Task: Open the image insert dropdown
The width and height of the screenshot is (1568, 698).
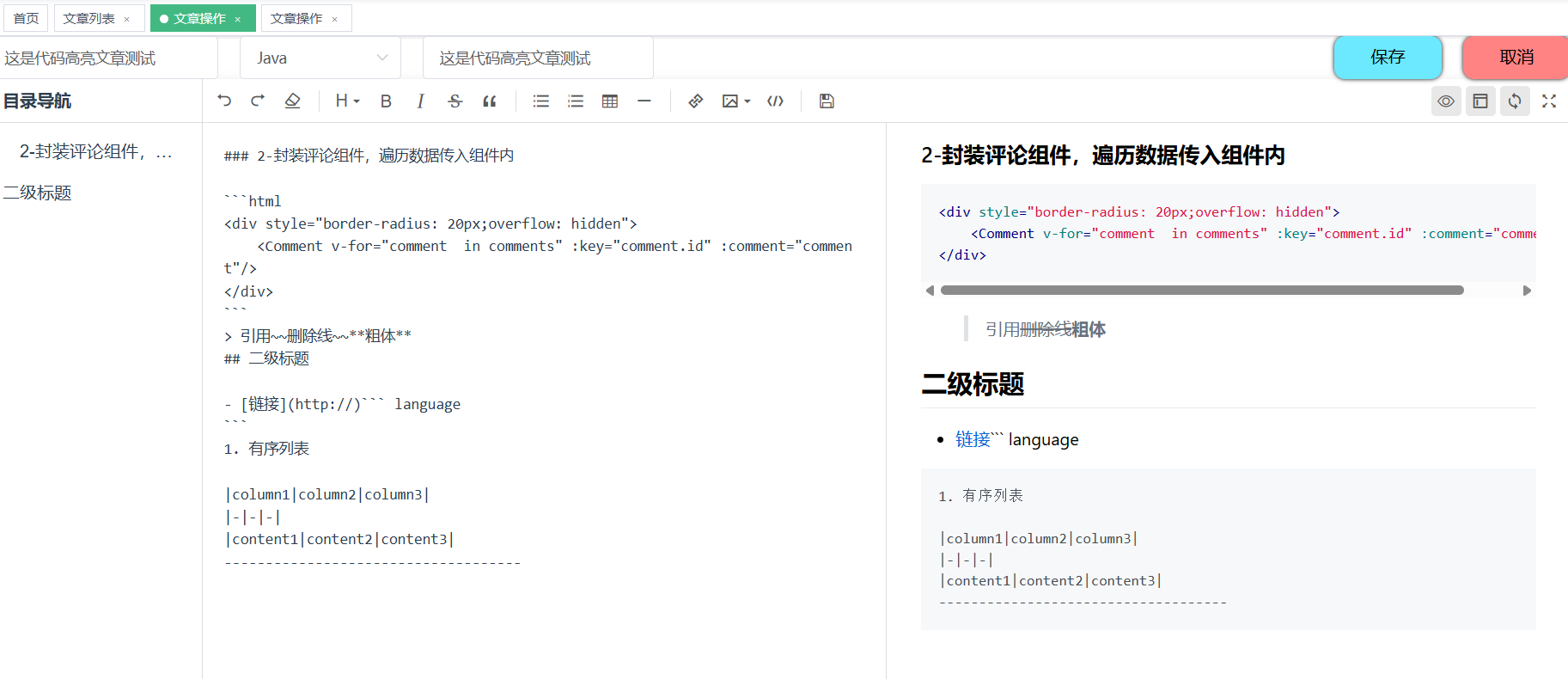Action: pyautogui.click(x=736, y=101)
